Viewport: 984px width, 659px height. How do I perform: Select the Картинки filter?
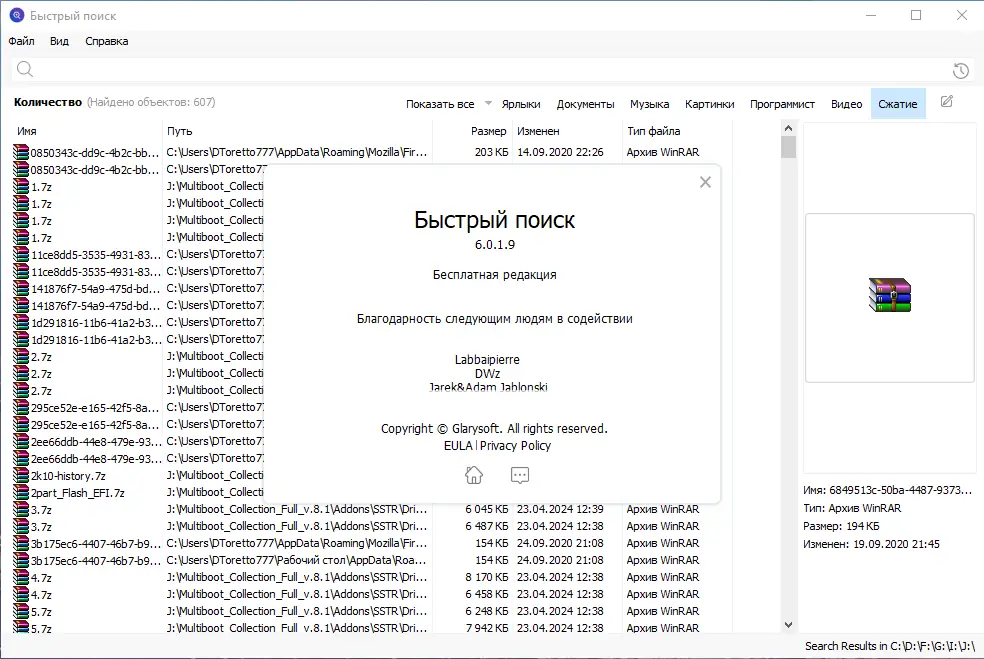click(x=710, y=104)
